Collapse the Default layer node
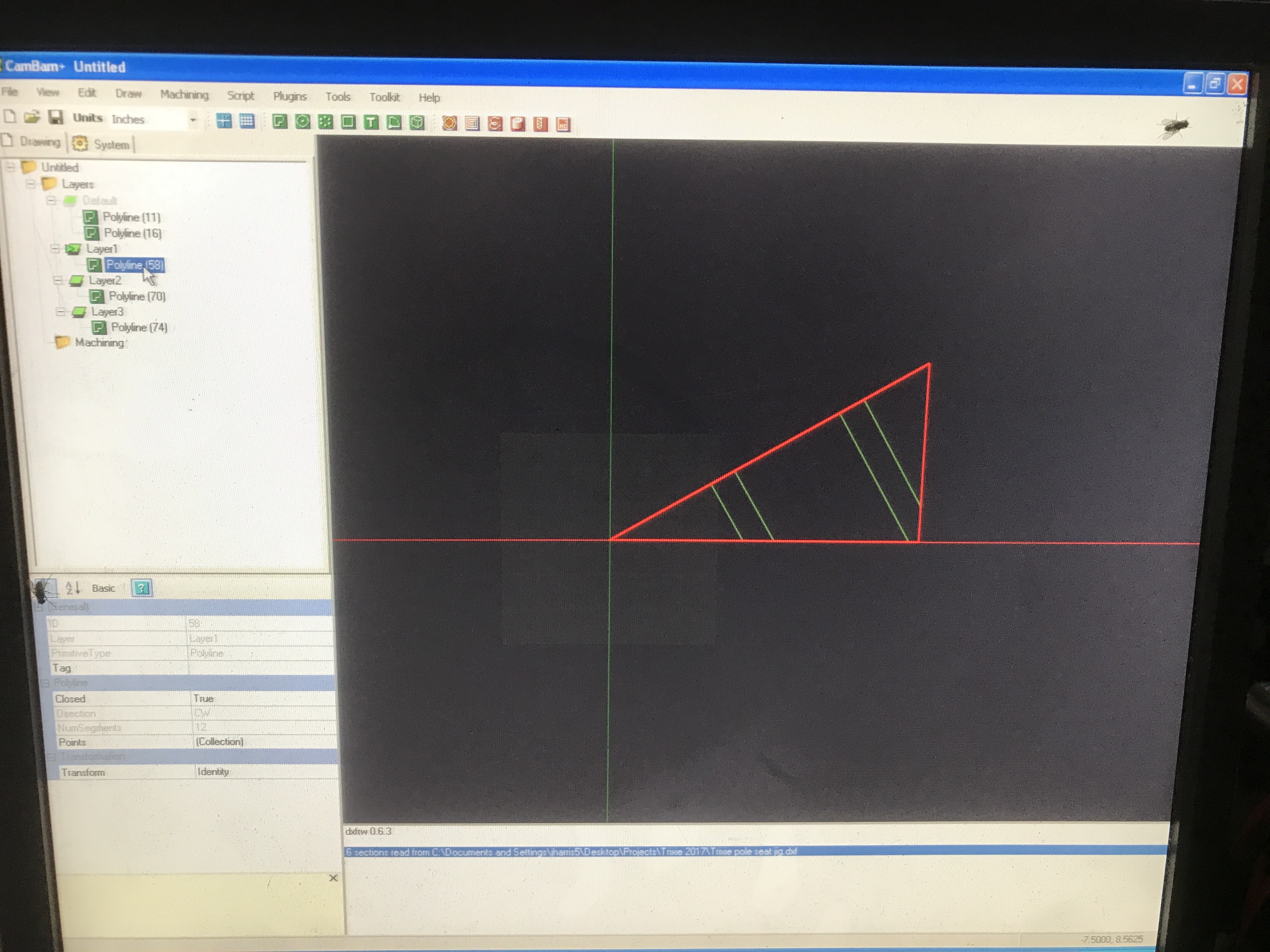 (51, 200)
